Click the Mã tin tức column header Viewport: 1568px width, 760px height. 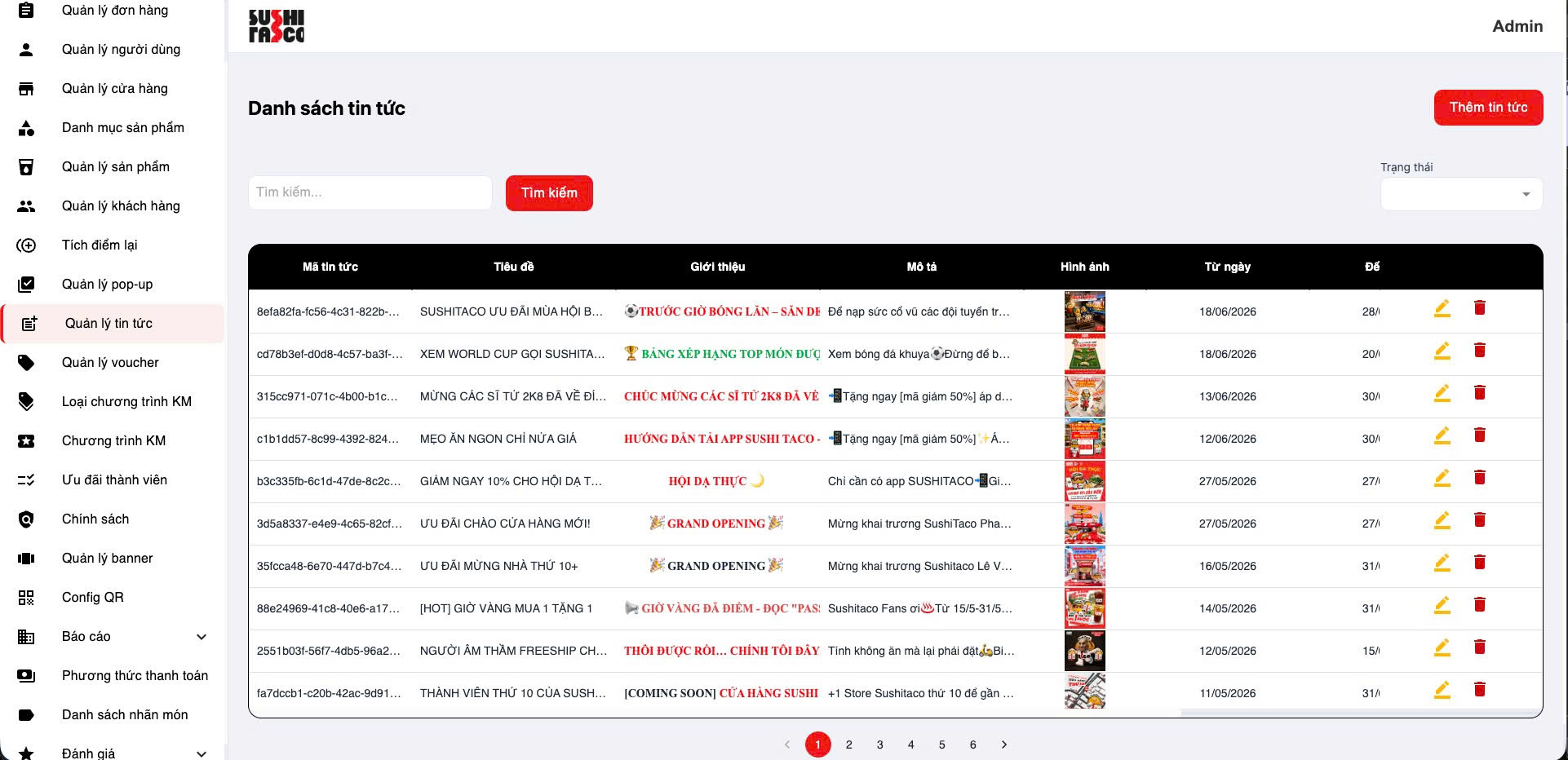pyautogui.click(x=330, y=267)
